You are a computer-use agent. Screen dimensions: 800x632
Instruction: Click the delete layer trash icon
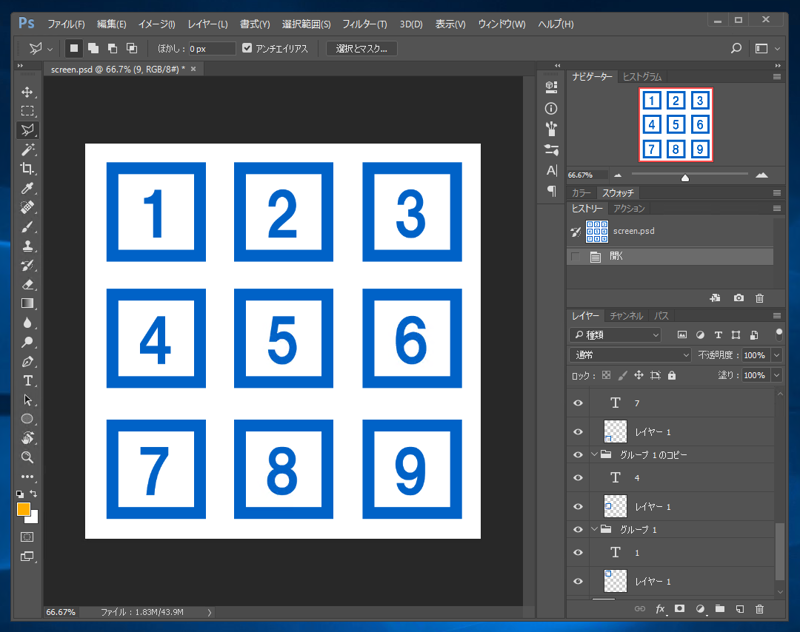pyautogui.click(x=759, y=608)
